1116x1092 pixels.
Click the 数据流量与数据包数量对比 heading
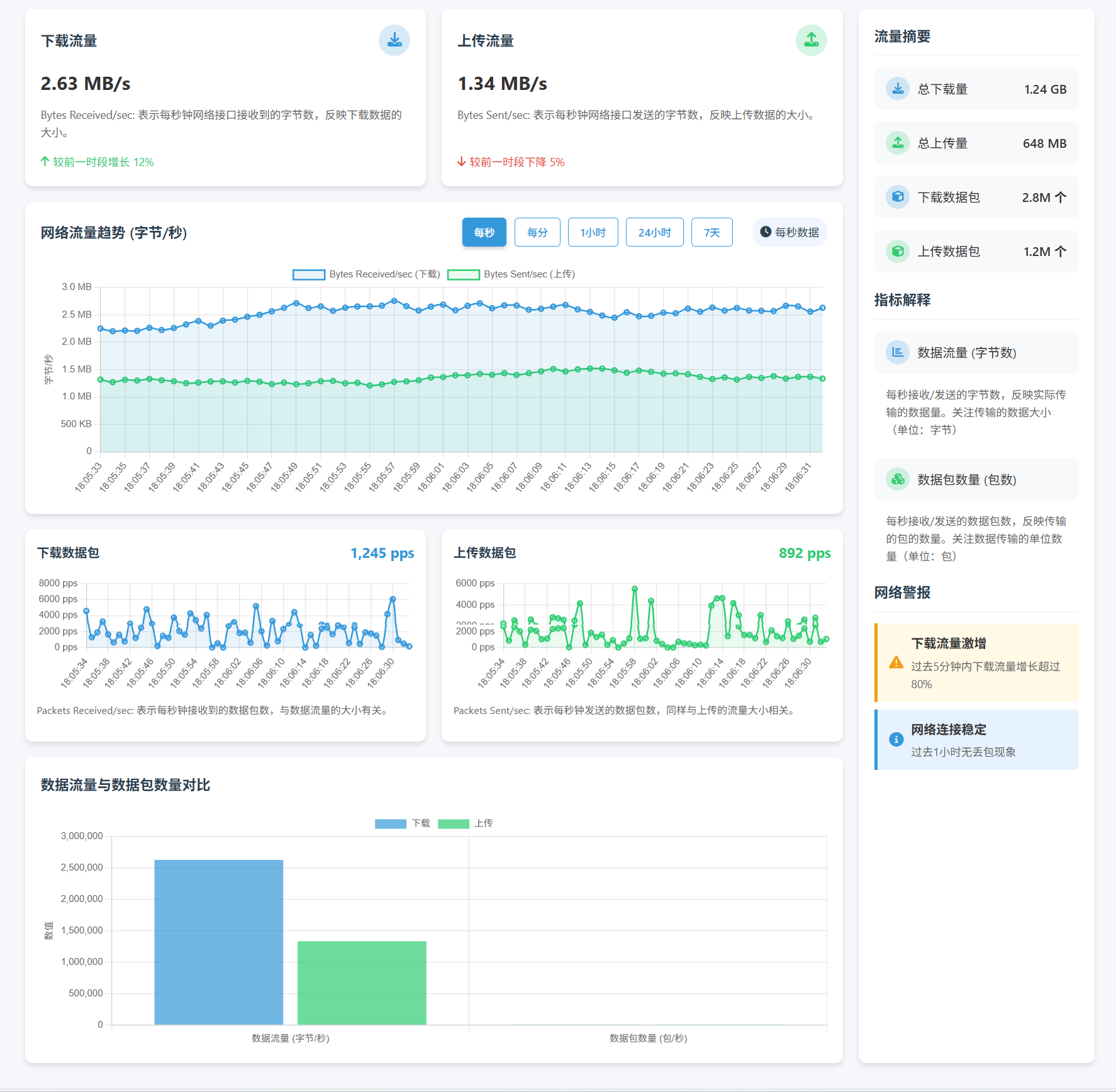click(x=125, y=785)
